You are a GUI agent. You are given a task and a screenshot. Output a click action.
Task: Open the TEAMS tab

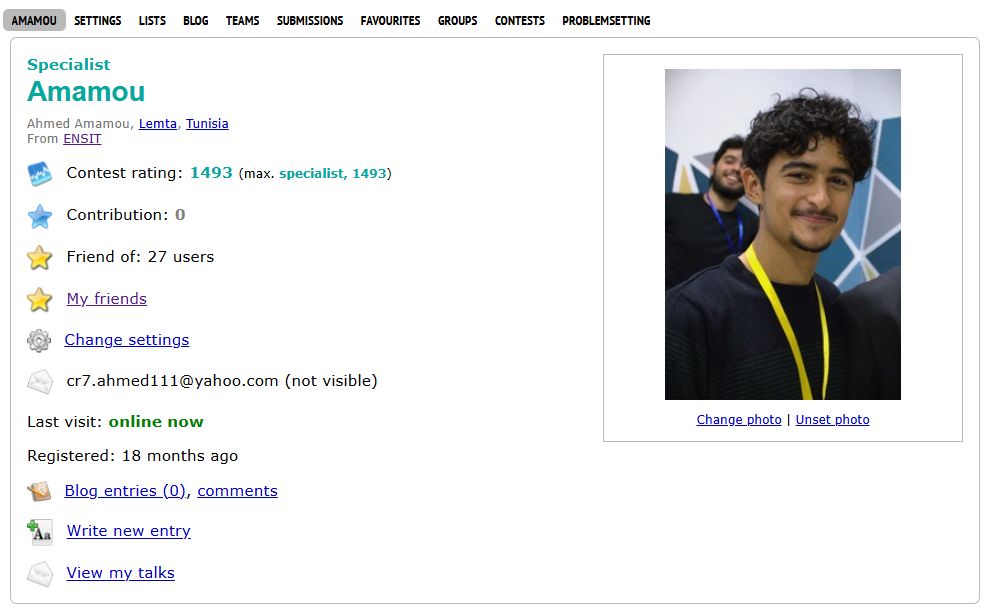click(x=243, y=21)
